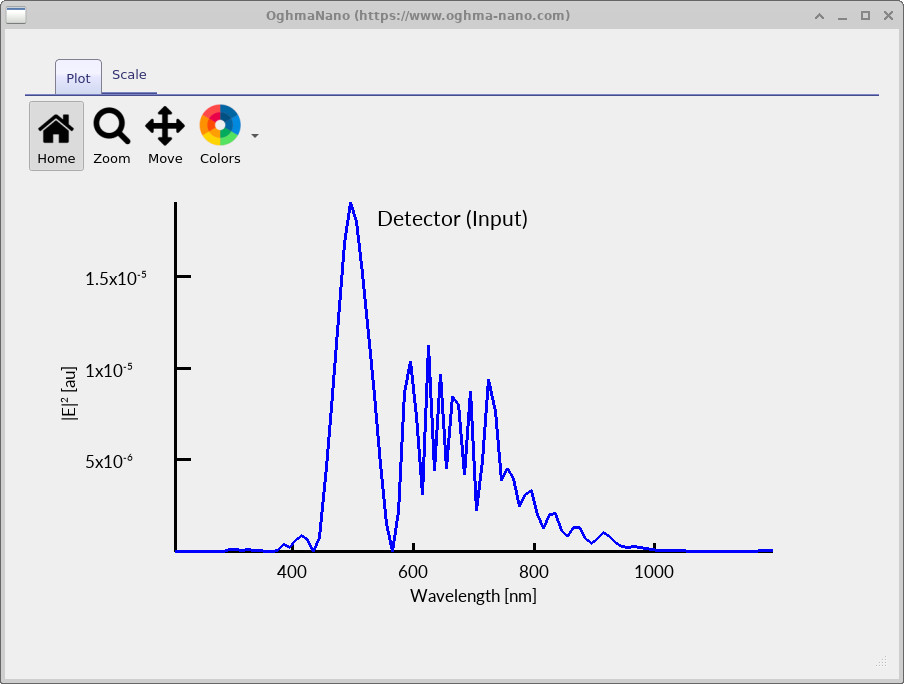Switch to the Scale tab
The image size is (904, 684).
129,74
